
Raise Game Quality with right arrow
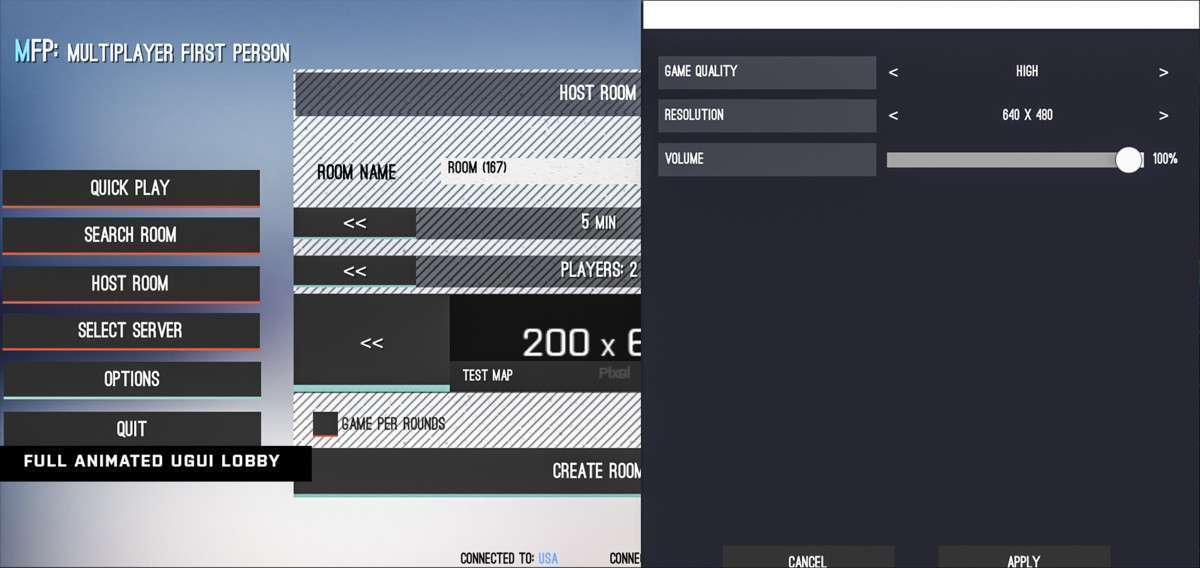point(1163,72)
